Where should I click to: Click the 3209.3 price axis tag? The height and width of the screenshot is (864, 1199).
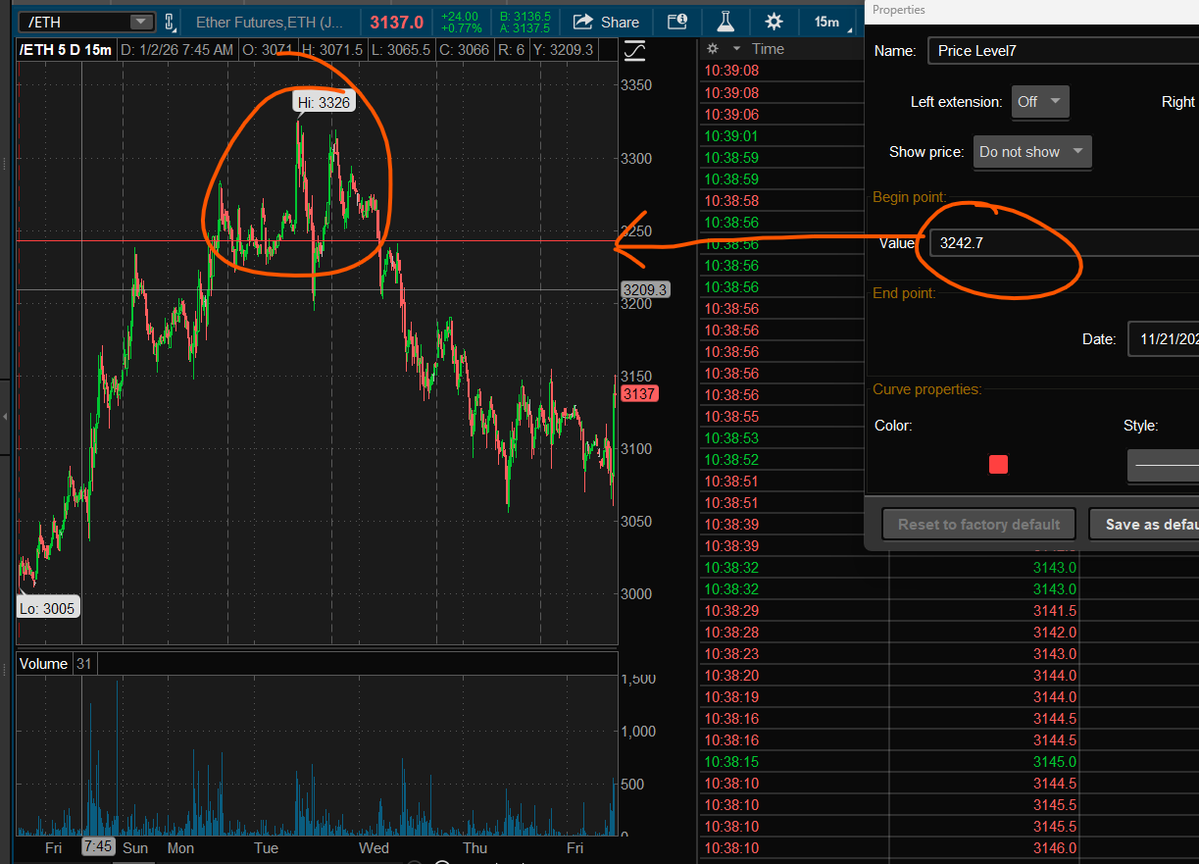pos(645,290)
